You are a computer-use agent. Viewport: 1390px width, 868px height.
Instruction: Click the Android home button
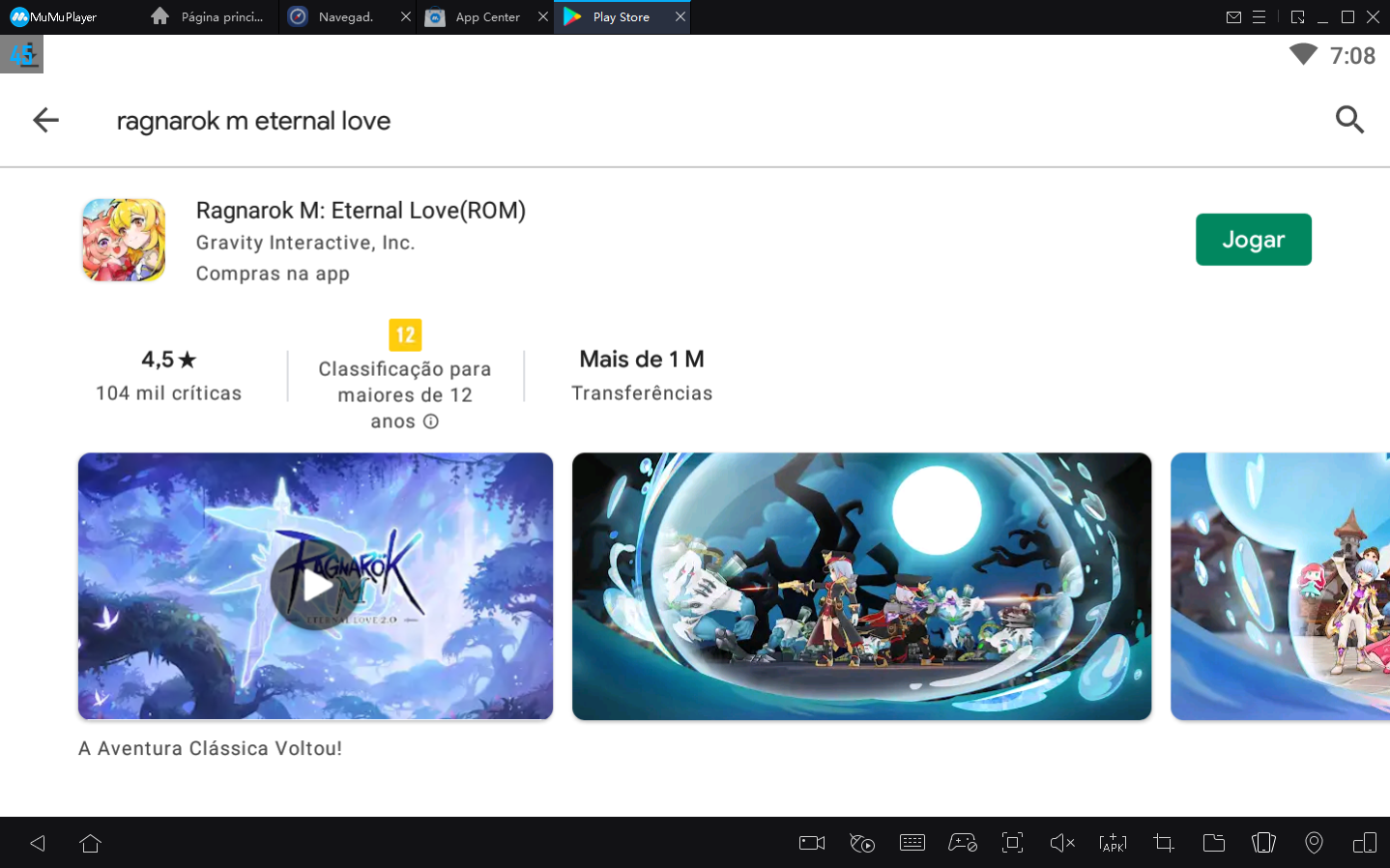pyautogui.click(x=90, y=843)
